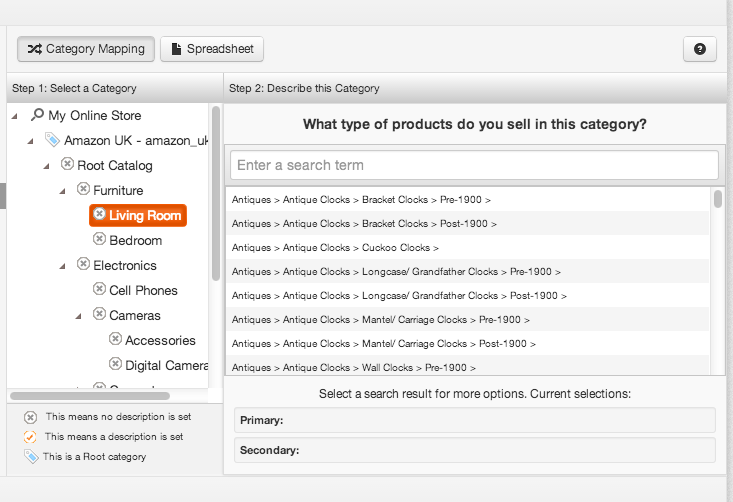Collapse the Cameras node
This screenshot has width=733, height=502.
[x=78, y=316]
